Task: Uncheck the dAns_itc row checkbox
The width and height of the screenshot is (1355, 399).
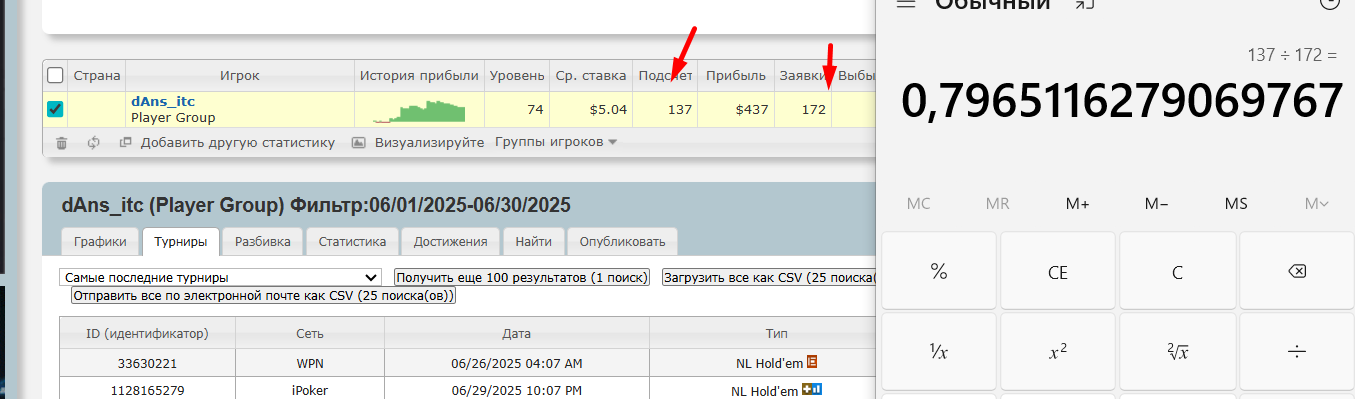Action: tap(55, 109)
